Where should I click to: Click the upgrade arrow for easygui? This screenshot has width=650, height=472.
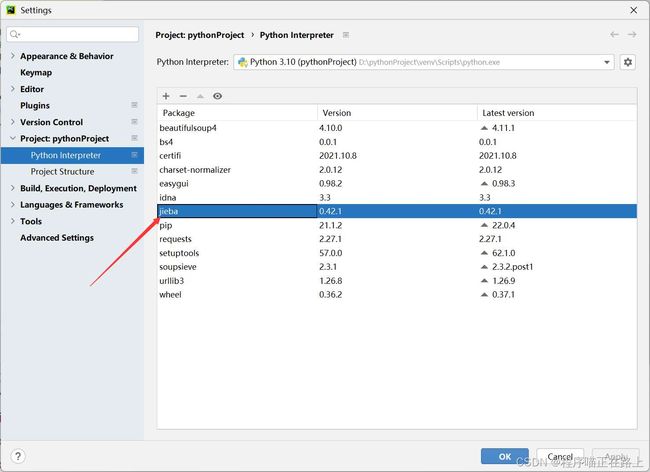484,184
